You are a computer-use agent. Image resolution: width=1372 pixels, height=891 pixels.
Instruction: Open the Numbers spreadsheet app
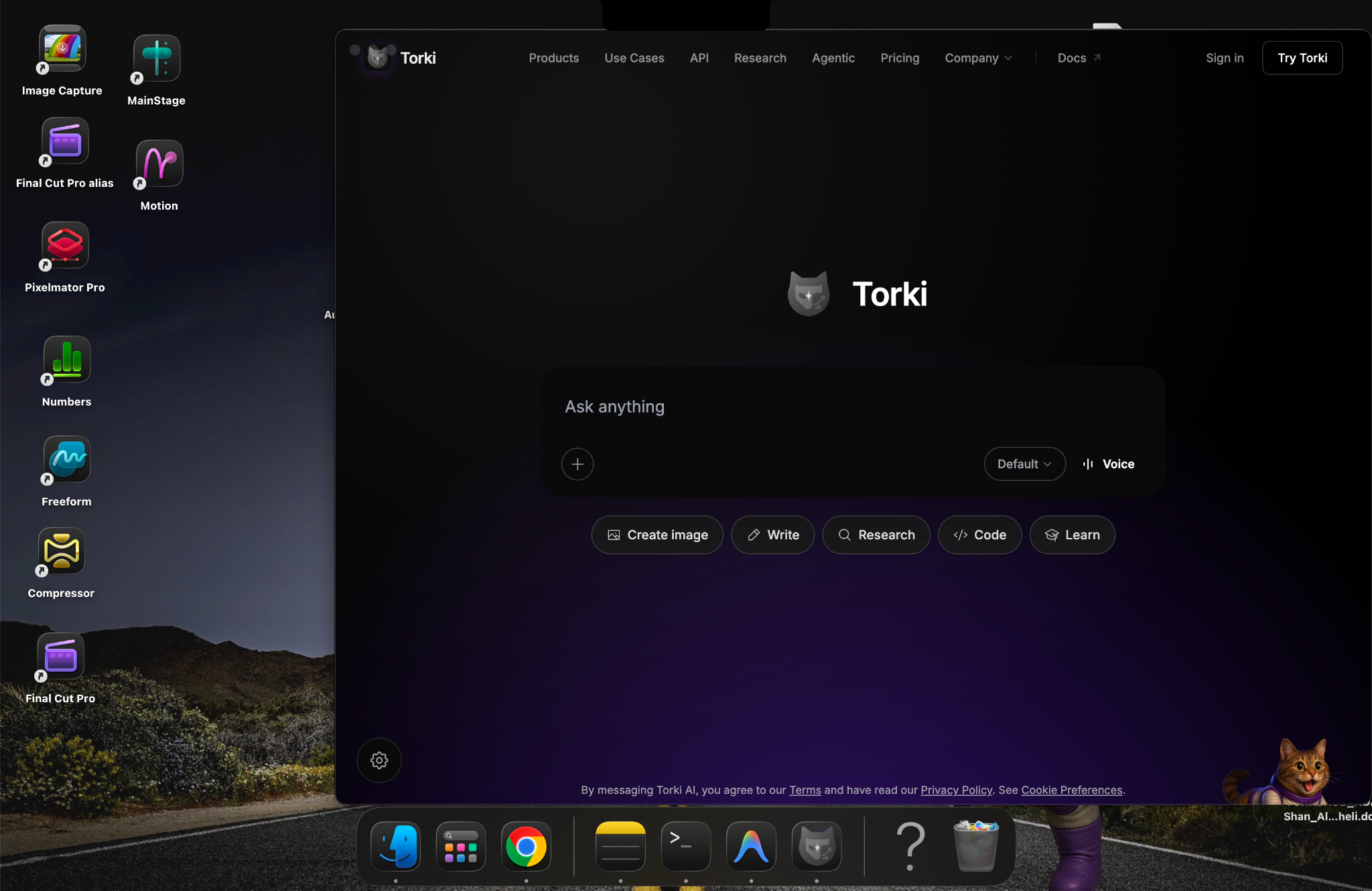click(66, 360)
